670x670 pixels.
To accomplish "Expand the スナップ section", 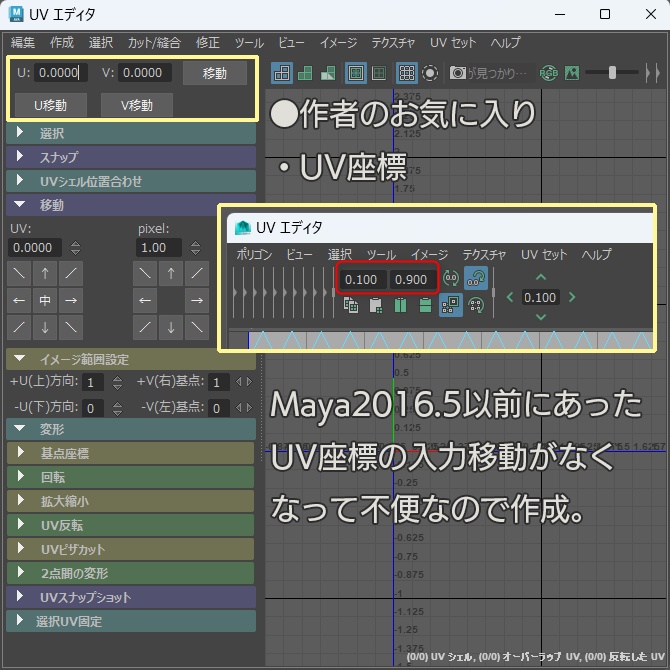I will 131,157.
